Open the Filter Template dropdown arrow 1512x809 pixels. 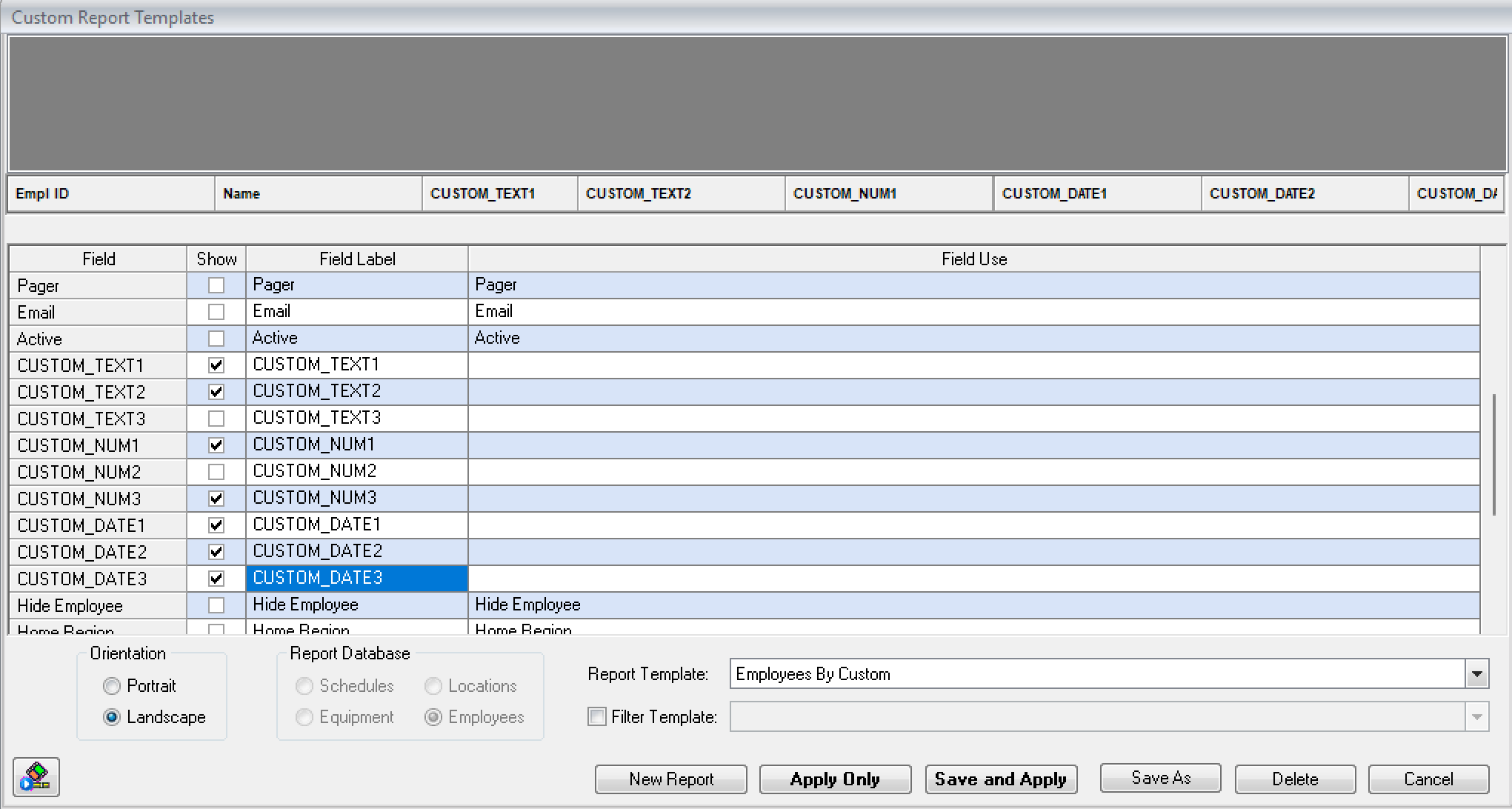(x=1477, y=716)
